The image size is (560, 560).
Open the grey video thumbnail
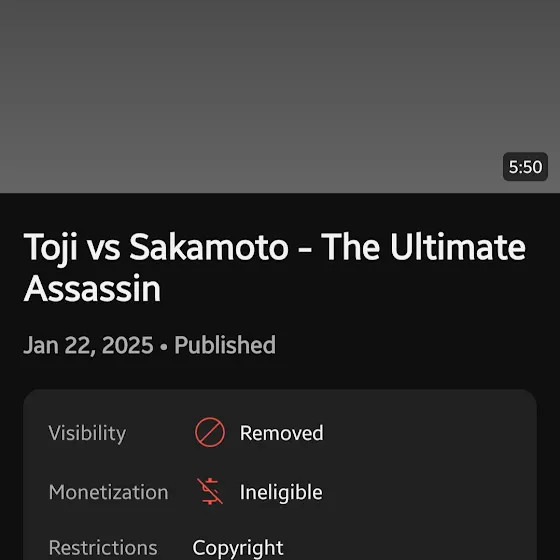tap(280, 96)
